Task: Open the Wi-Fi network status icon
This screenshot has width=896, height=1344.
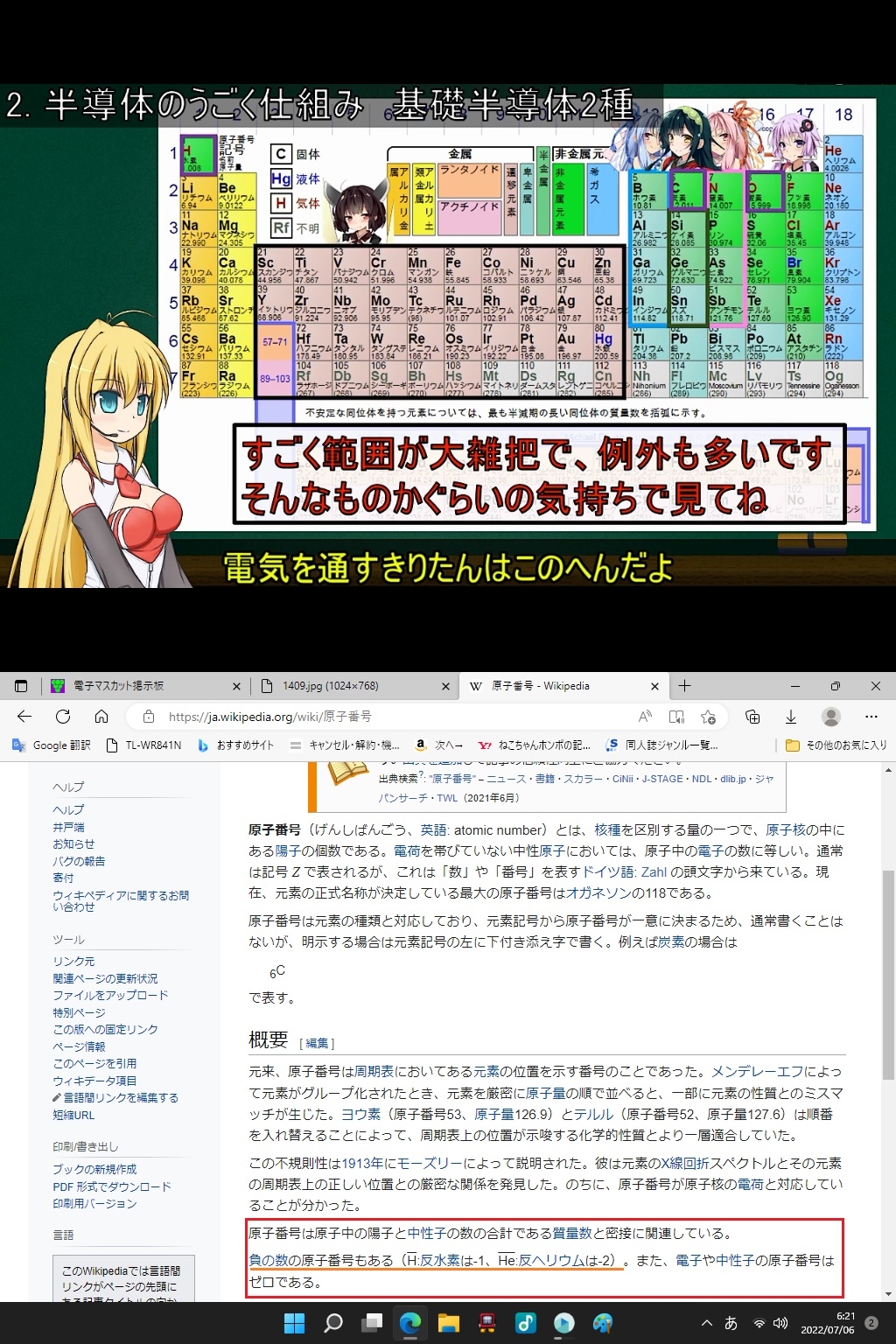Action: click(759, 1323)
